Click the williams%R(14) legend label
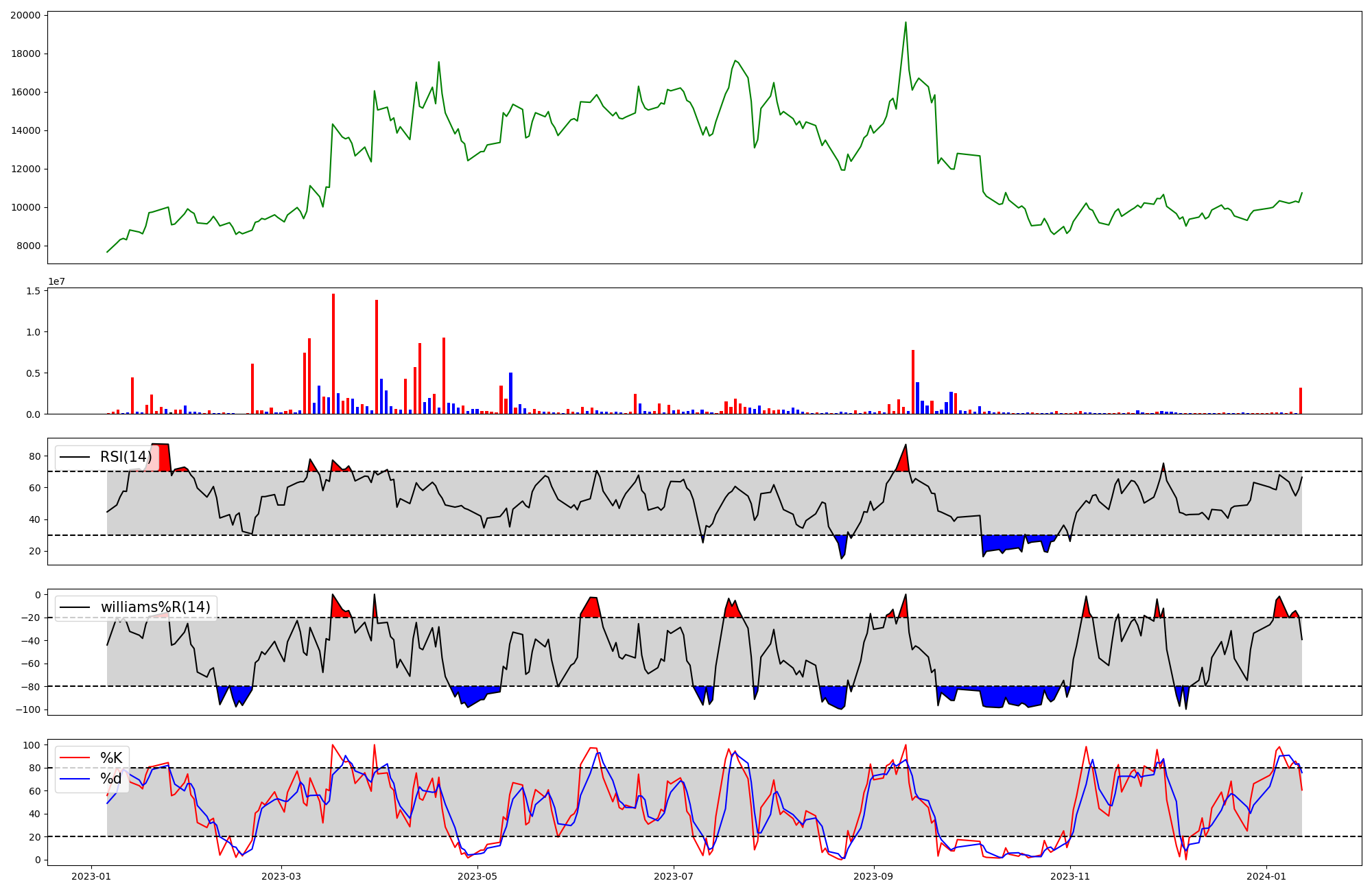The height and width of the screenshot is (892, 1372). (x=155, y=607)
